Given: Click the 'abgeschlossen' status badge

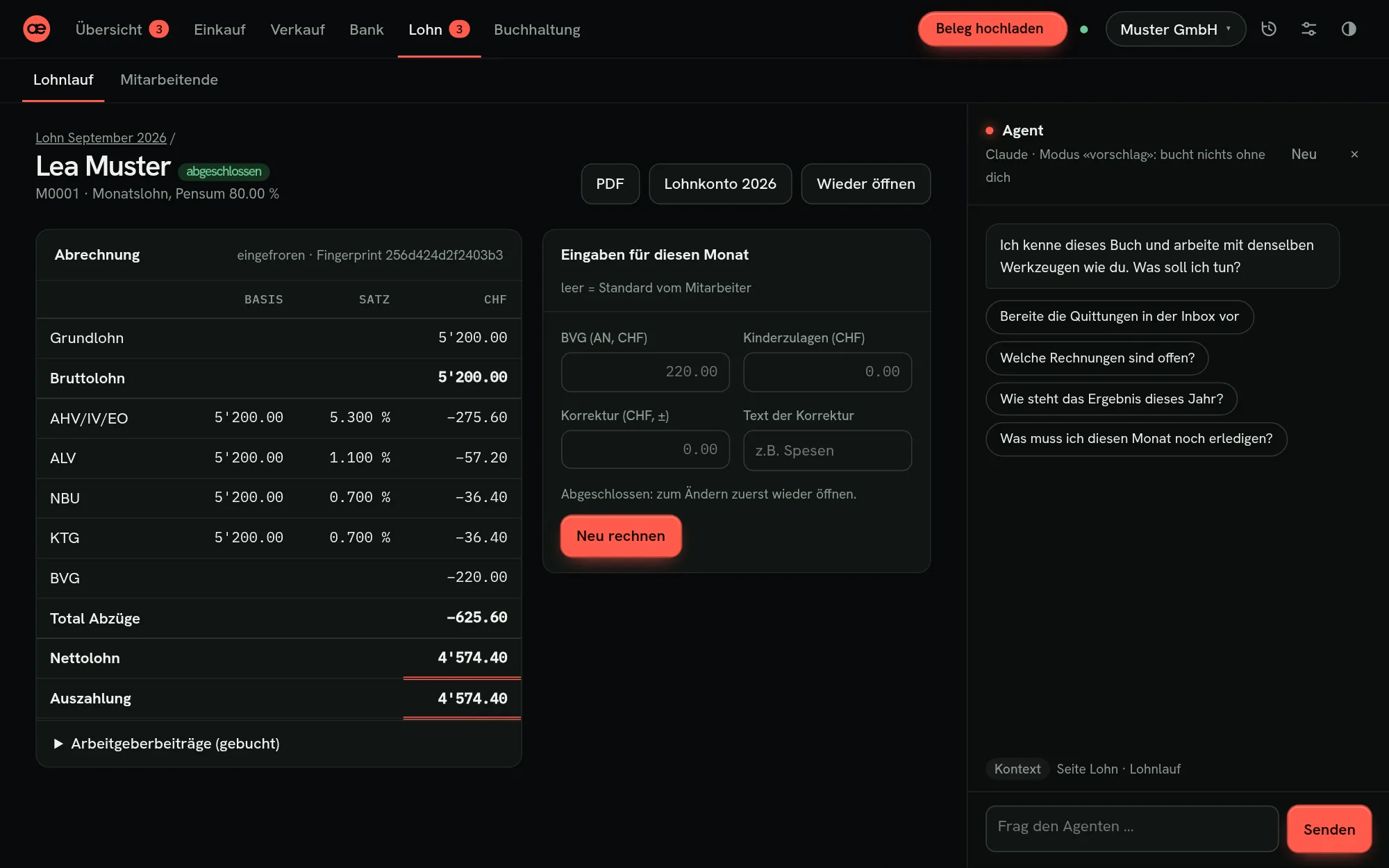Looking at the screenshot, I should 224,172.
